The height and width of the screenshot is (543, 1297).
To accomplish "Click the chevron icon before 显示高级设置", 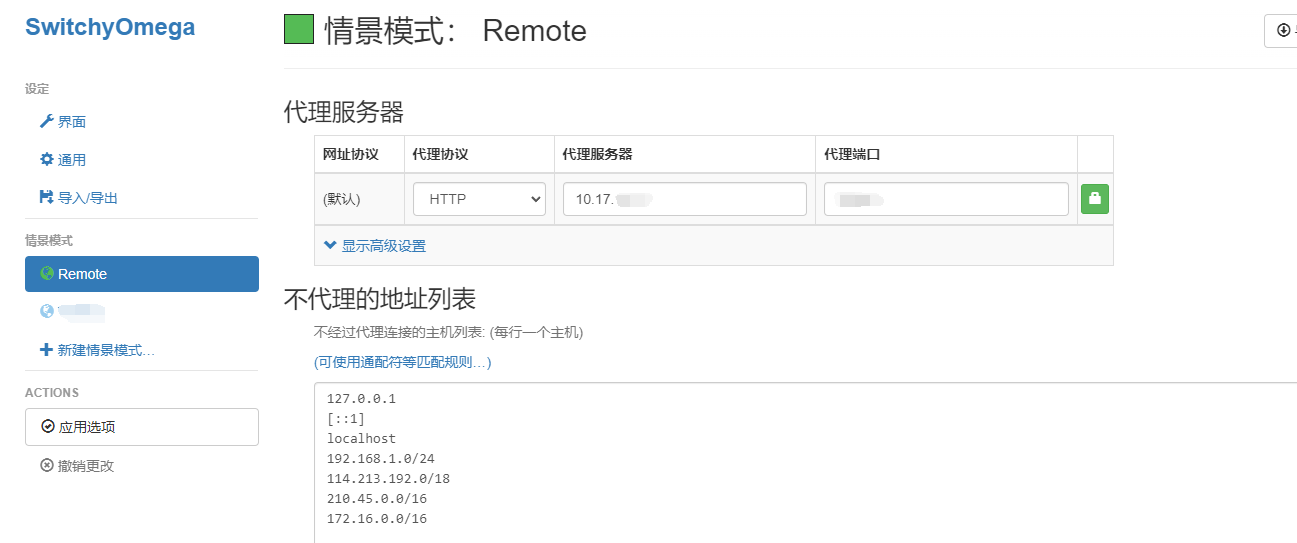I will tap(330, 246).
